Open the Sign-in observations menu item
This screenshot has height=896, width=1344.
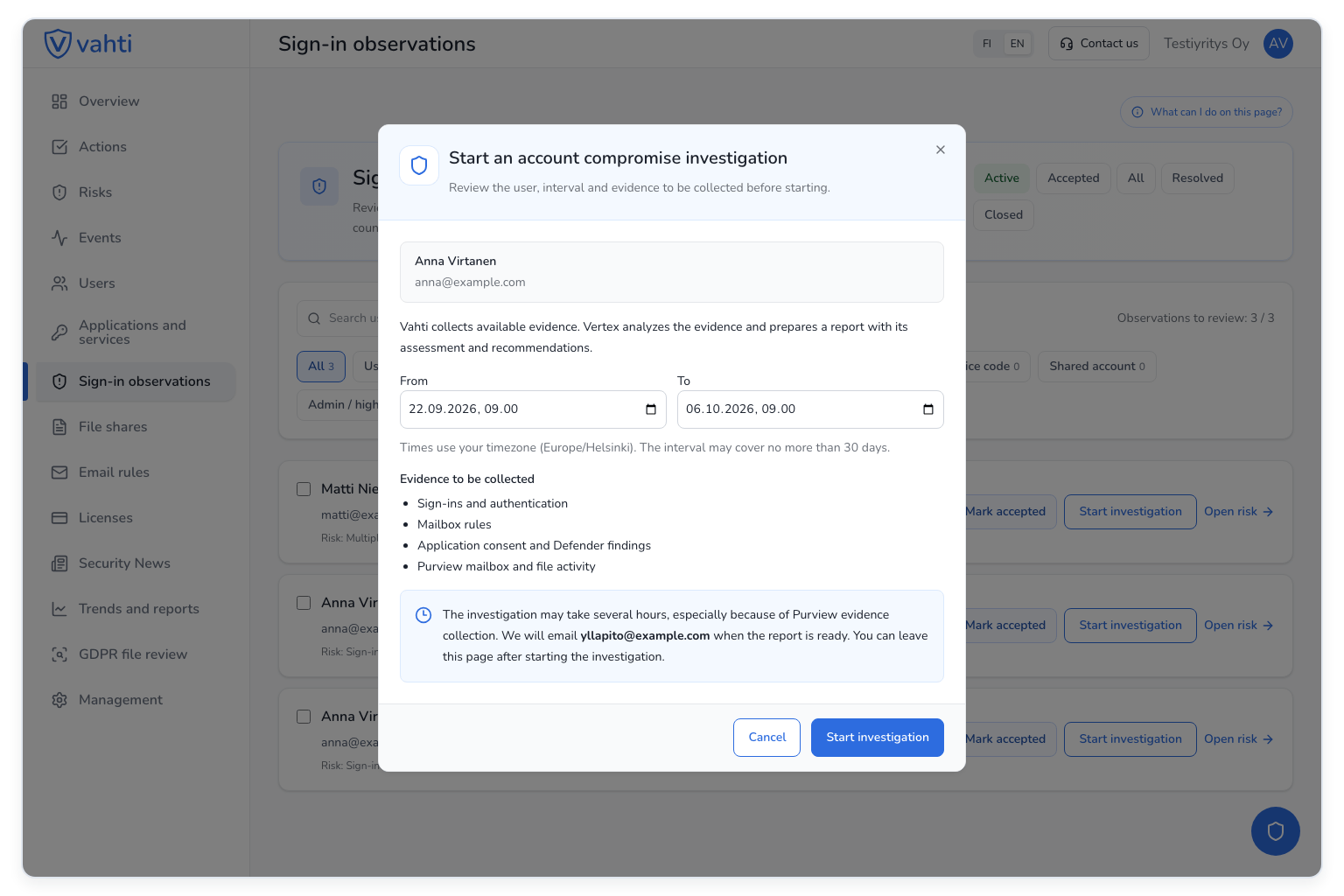(135, 381)
